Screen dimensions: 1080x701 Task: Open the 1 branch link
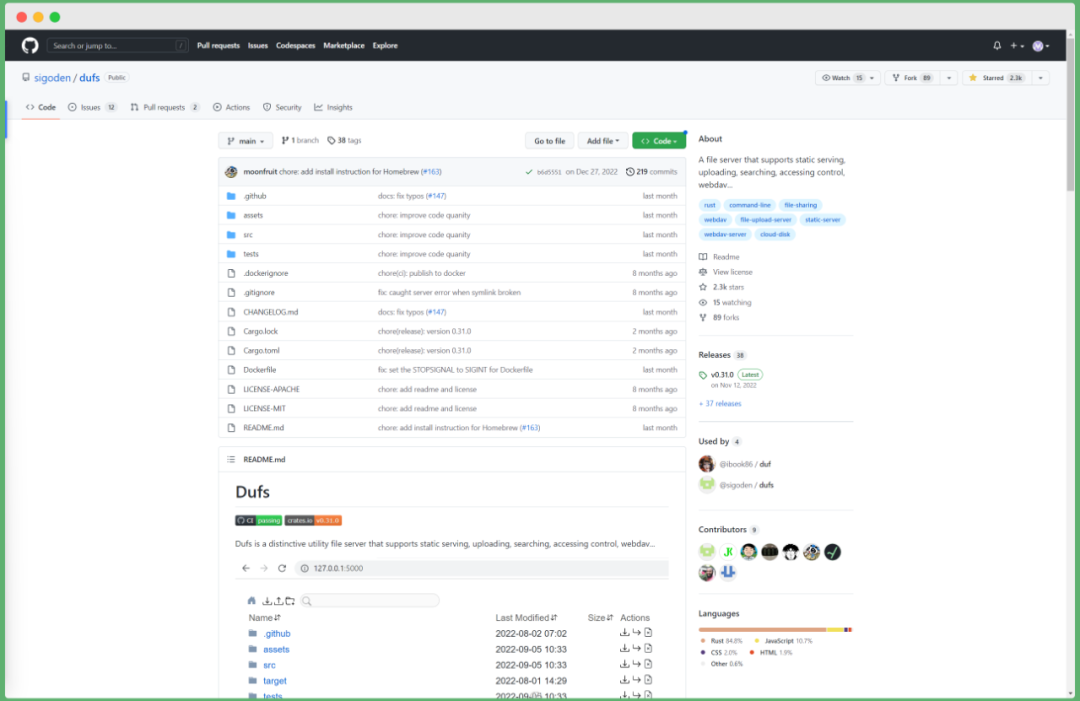point(300,140)
